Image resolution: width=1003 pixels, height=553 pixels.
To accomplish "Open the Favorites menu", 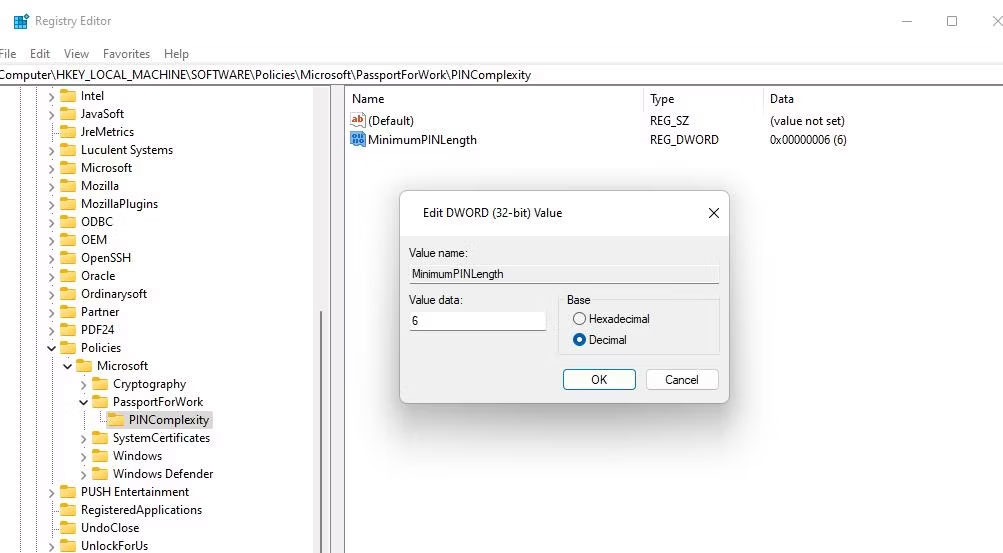I will click(126, 54).
